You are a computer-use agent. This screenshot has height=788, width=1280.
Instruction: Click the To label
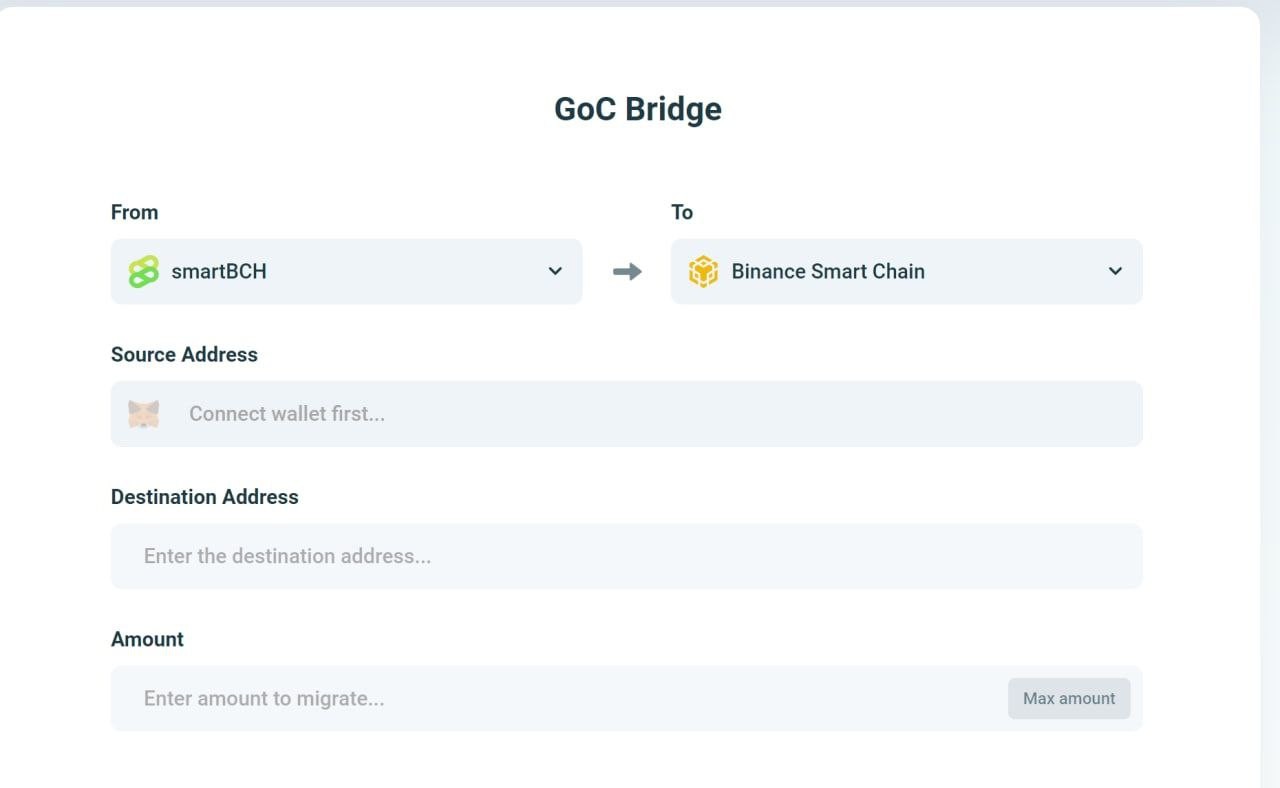pyautogui.click(x=682, y=212)
